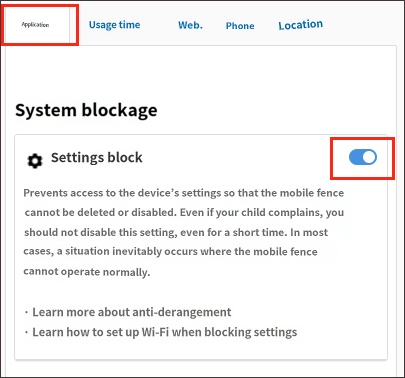
Task: Open the Location tab
Action: 301,25
